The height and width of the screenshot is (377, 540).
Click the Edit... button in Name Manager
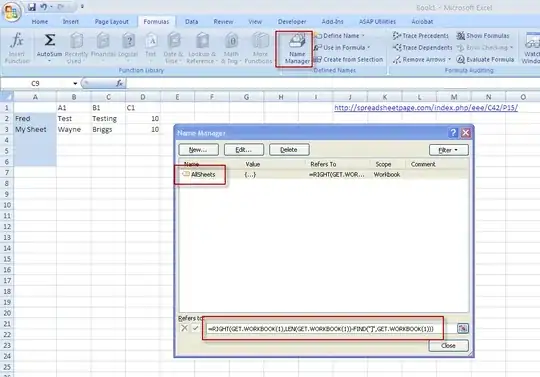click(x=243, y=150)
